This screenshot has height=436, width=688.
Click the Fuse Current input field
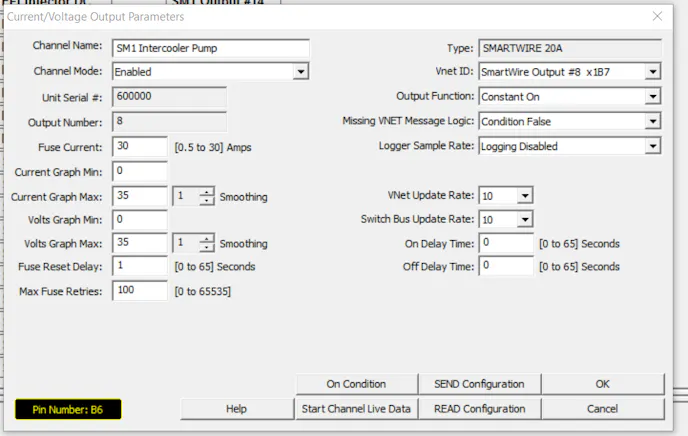[139, 146]
